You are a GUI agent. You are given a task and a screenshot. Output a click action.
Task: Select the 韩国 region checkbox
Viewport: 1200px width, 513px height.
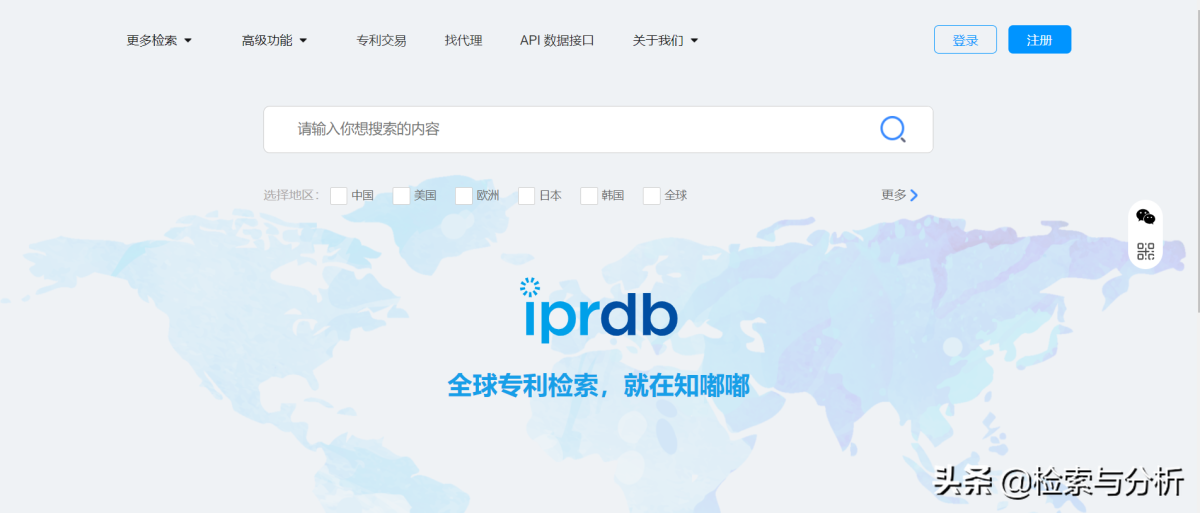(589, 195)
